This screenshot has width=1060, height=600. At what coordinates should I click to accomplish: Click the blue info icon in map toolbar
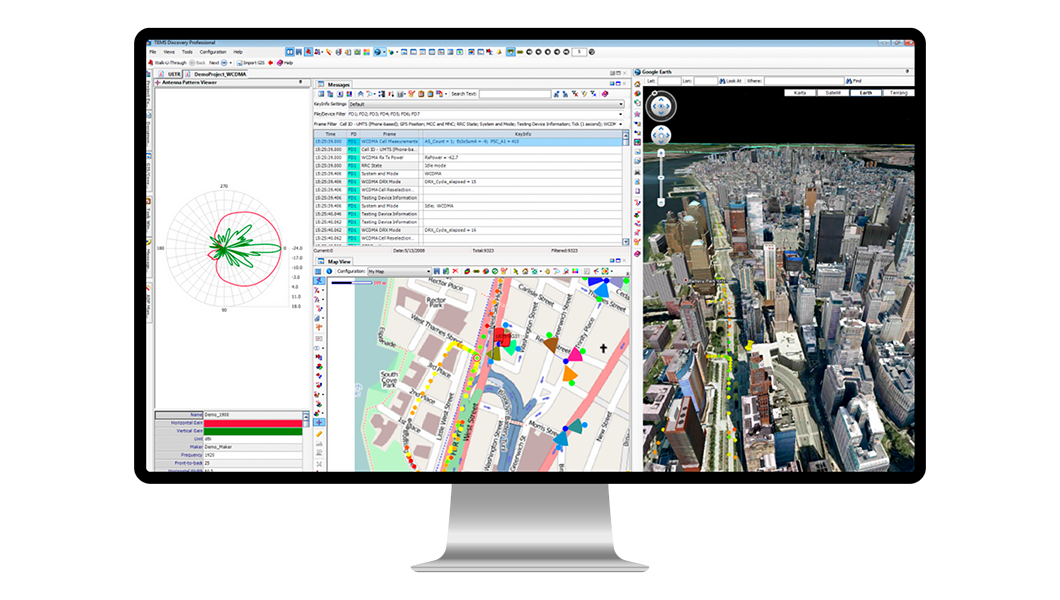point(329,272)
